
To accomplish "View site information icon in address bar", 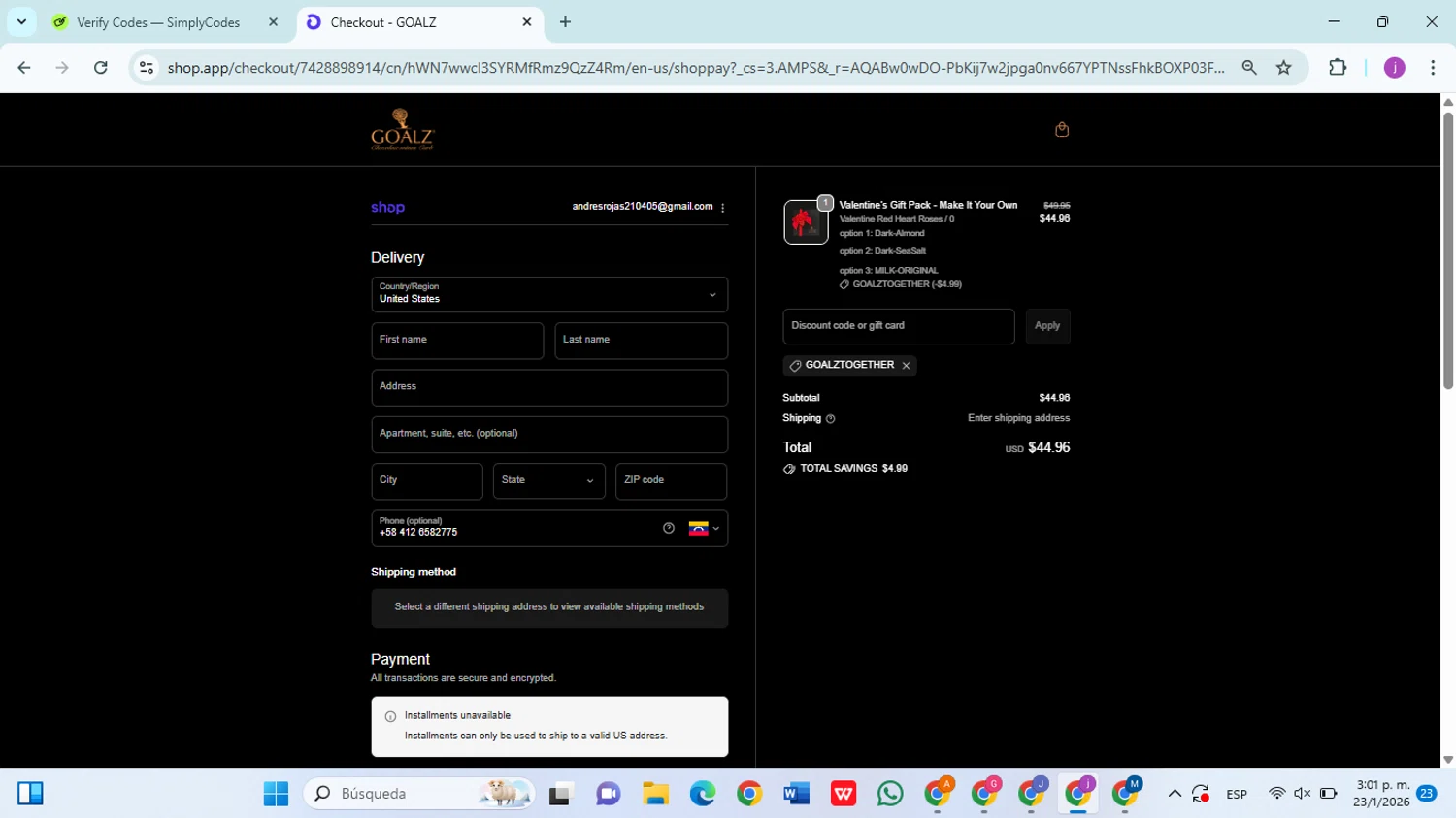I will pos(147,68).
